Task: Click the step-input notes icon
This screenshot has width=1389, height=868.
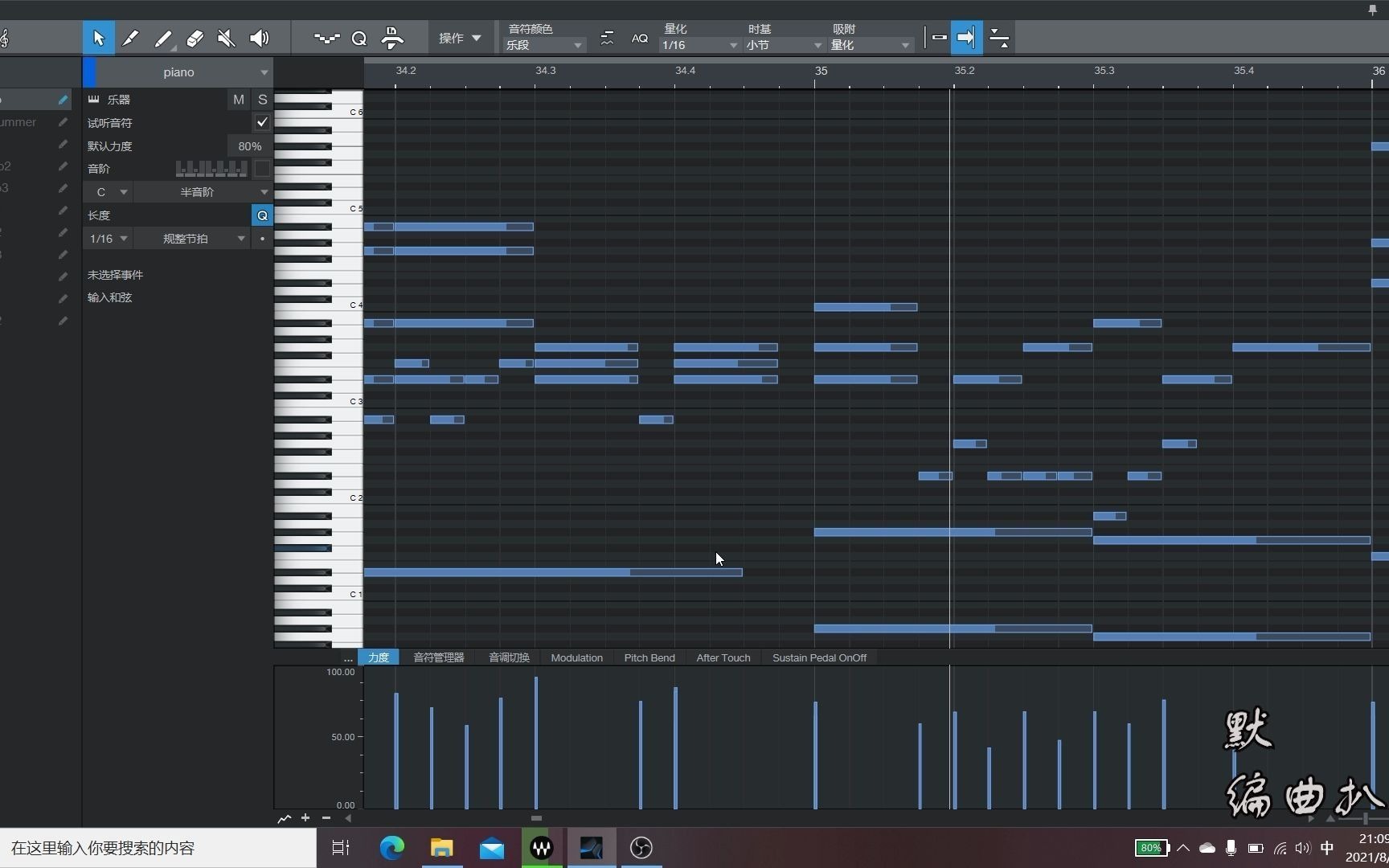Action: pyautogui.click(x=326, y=38)
